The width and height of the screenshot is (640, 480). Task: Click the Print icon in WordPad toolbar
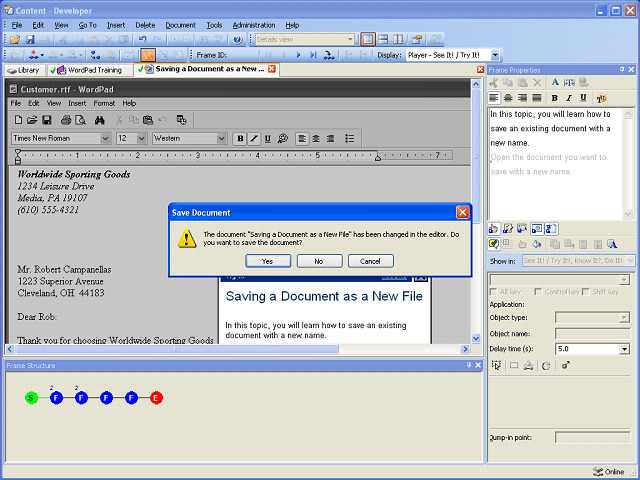(x=66, y=120)
